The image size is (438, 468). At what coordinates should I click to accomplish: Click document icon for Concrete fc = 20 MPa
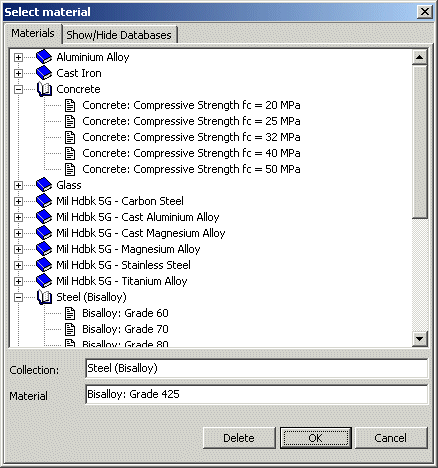(70, 105)
